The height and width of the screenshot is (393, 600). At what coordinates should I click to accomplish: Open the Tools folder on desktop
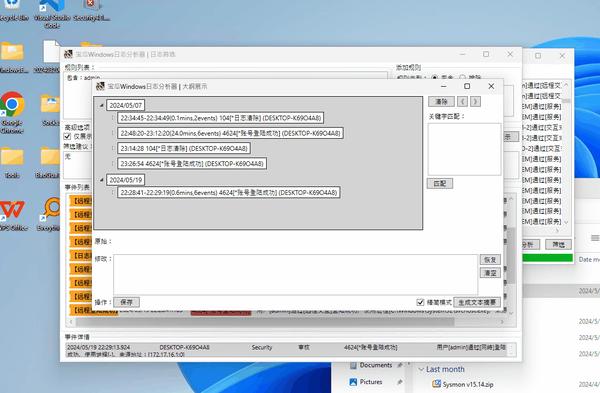coord(12,163)
